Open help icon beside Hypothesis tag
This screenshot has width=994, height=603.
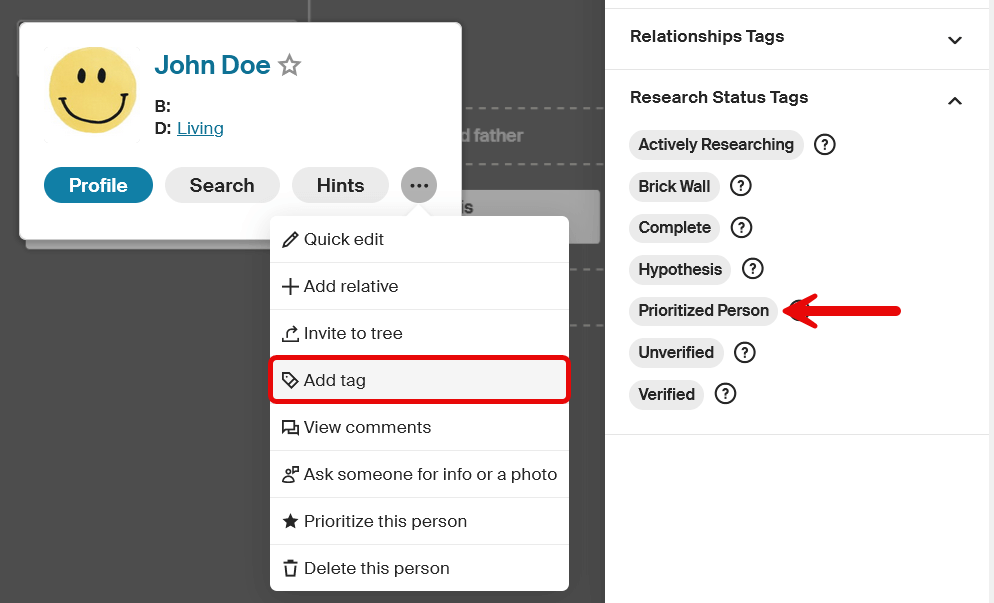(x=752, y=269)
